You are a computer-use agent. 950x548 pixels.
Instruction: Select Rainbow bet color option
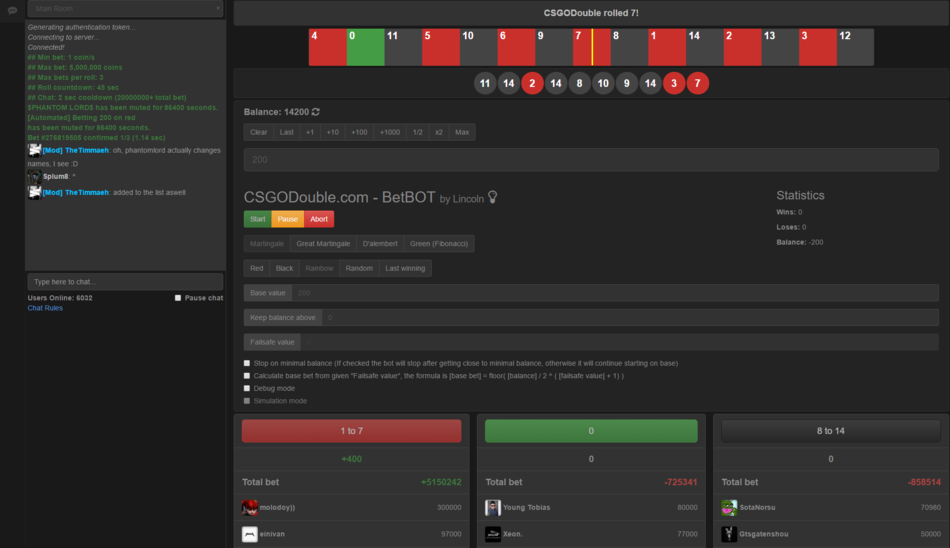(319, 268)
